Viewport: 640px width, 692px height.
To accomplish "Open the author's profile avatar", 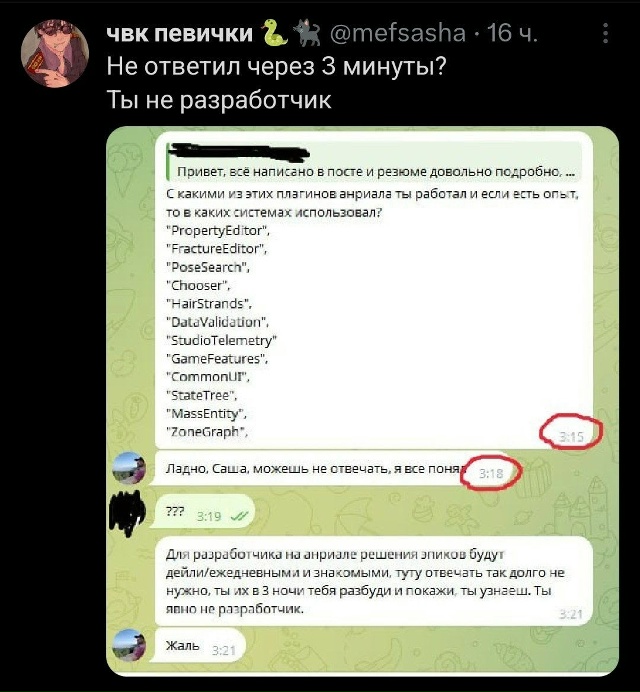I will [x=55, y=53].
